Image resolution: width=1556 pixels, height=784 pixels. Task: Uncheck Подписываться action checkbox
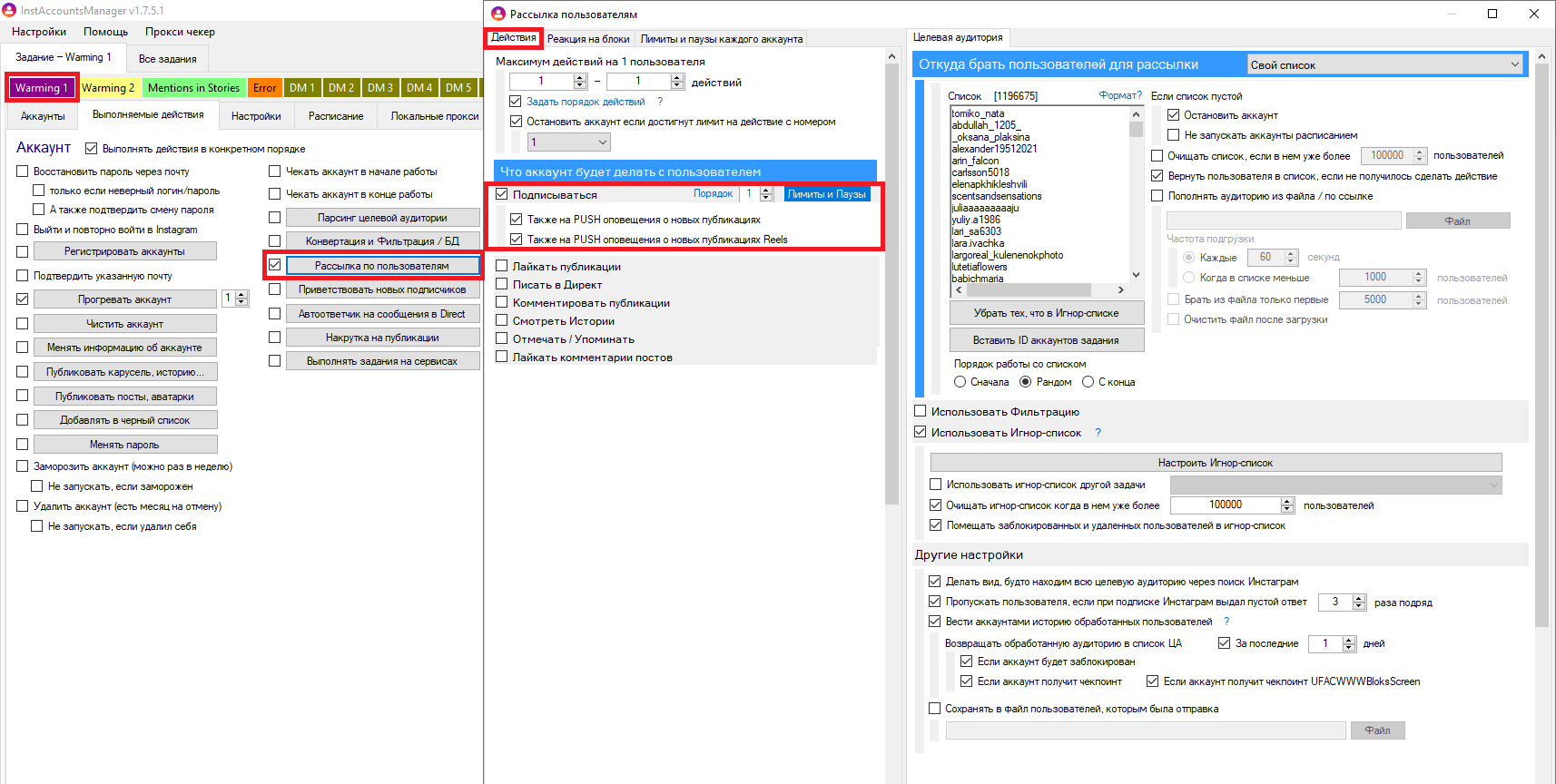(x=501, y=194)
